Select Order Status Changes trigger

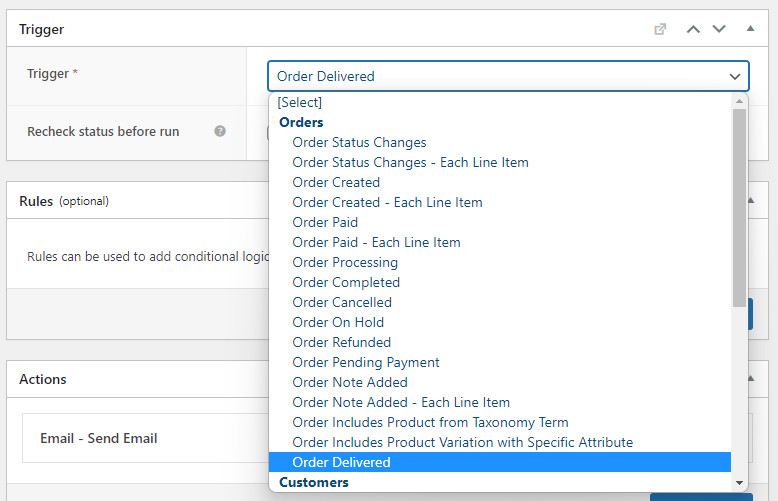click(500, 142)
